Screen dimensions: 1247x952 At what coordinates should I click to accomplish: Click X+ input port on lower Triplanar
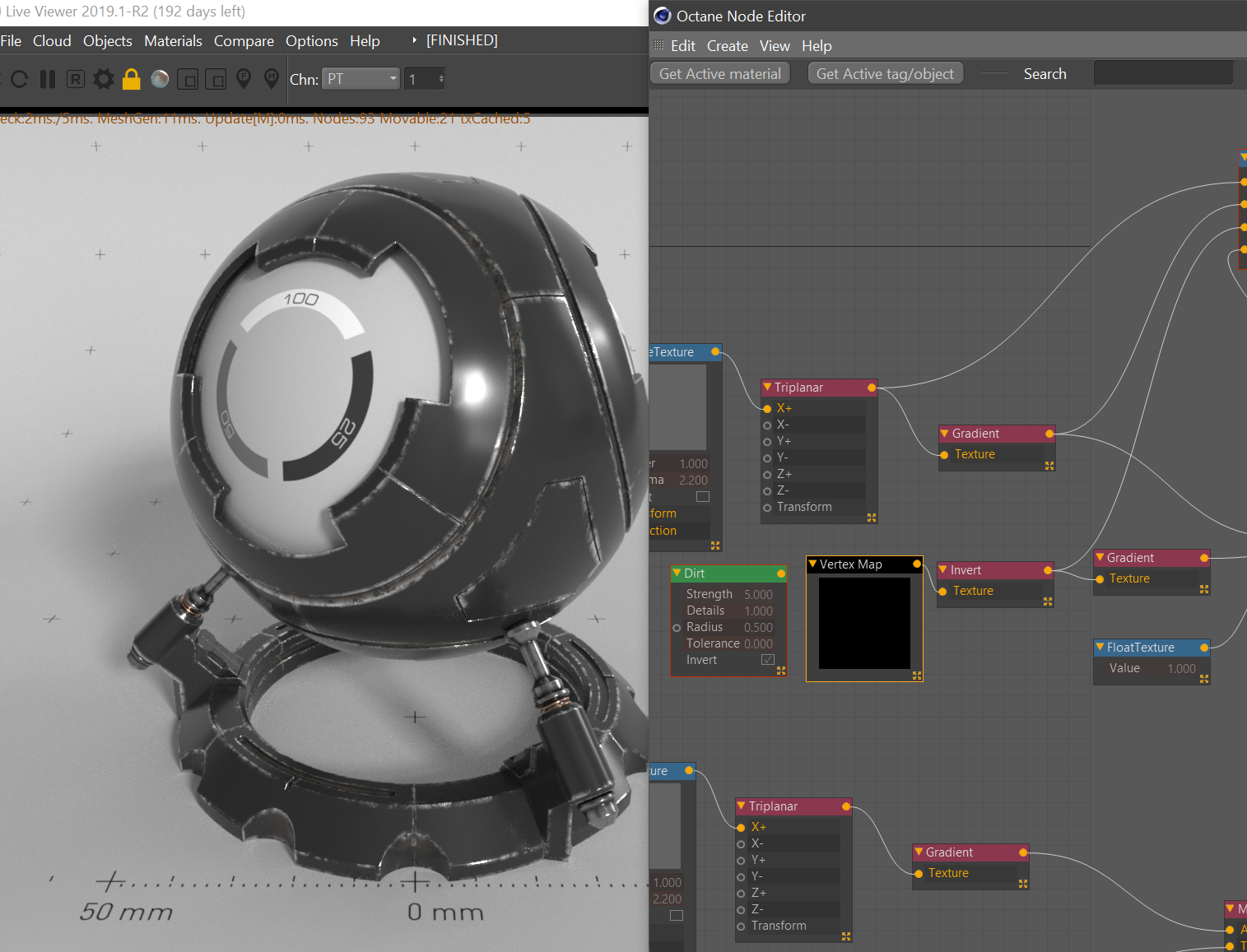tap(741, 828)
